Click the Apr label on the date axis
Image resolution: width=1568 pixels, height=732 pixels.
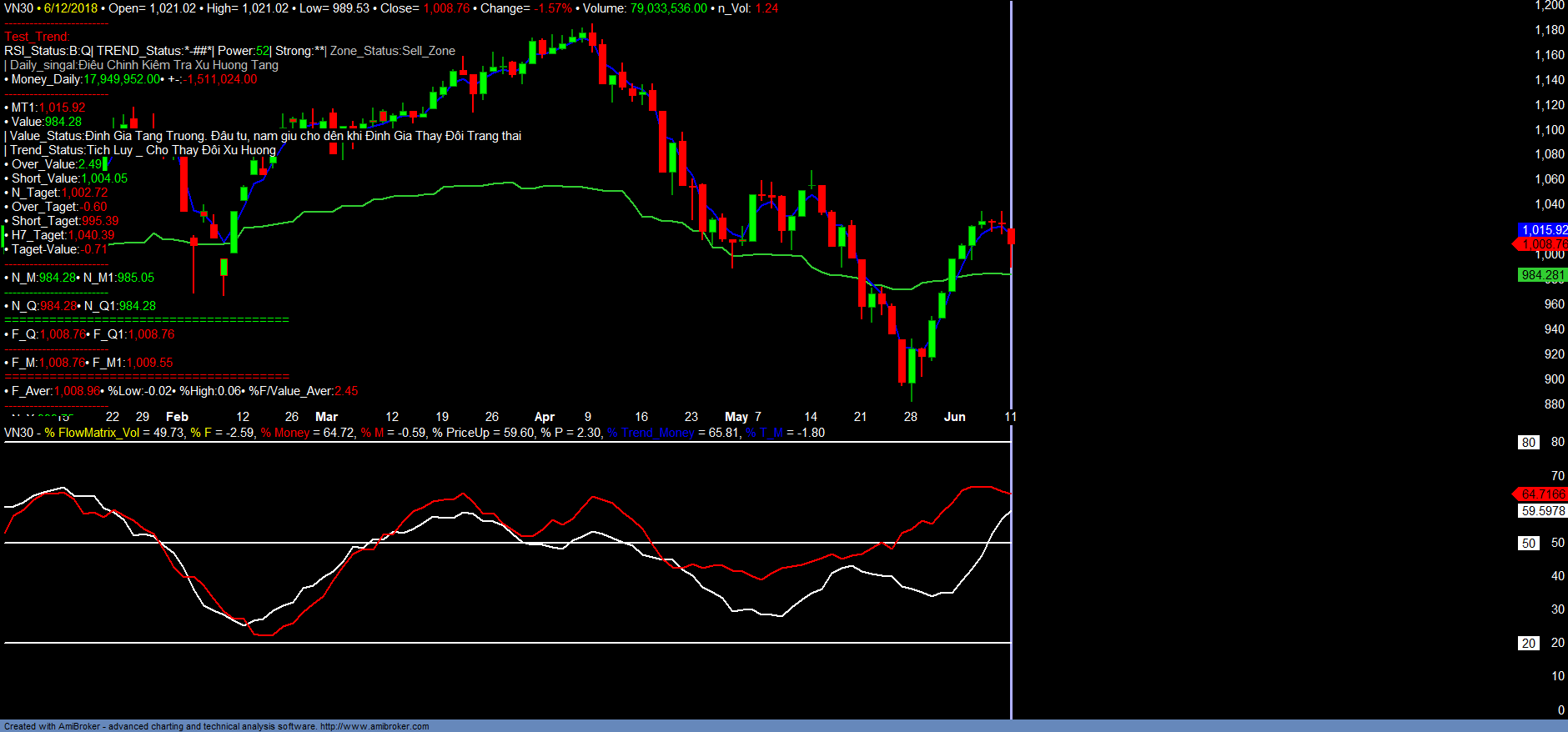544,417
